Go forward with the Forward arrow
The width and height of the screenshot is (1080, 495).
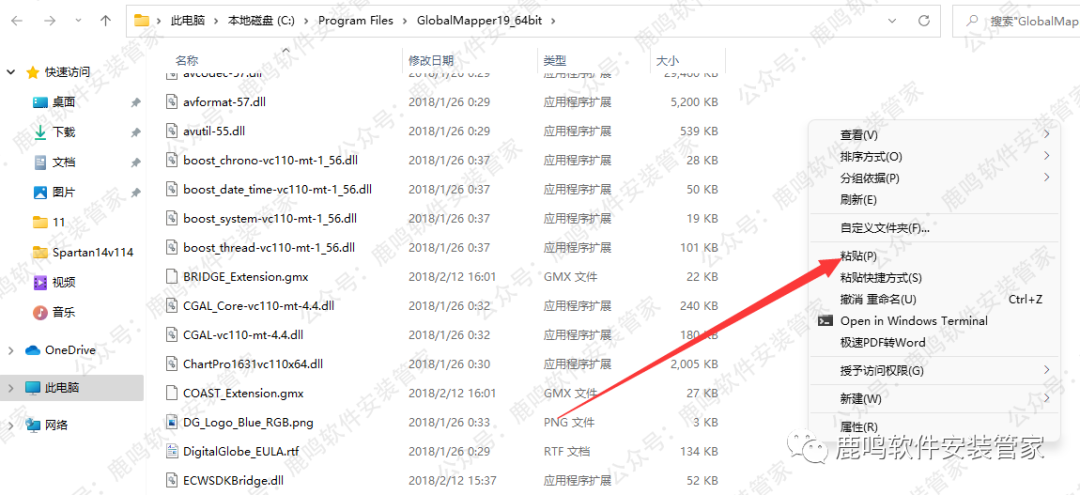point(49,21)
